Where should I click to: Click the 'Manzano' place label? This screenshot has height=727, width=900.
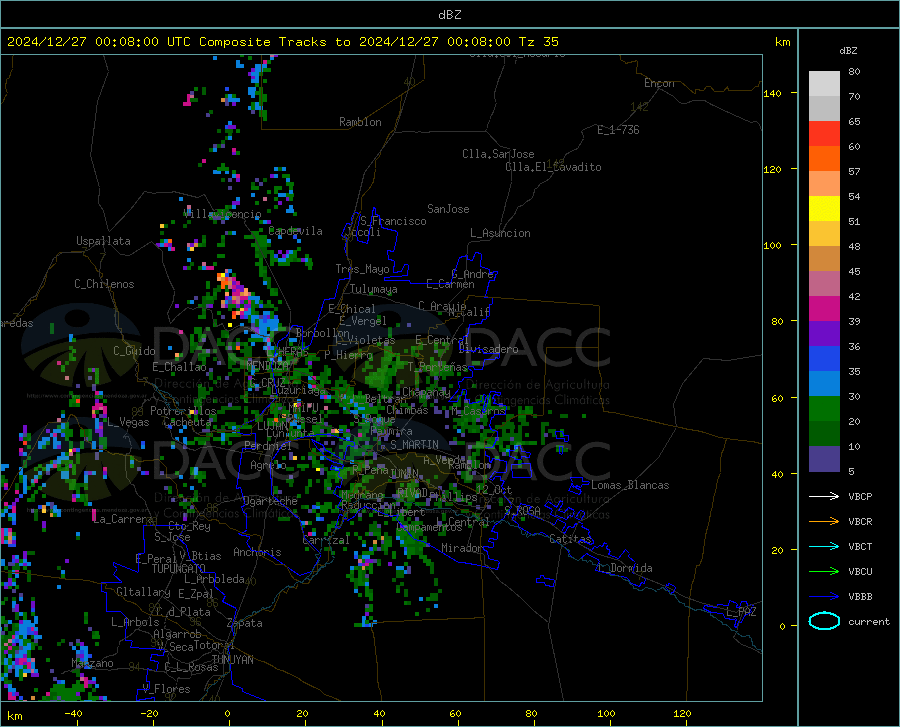92,663
